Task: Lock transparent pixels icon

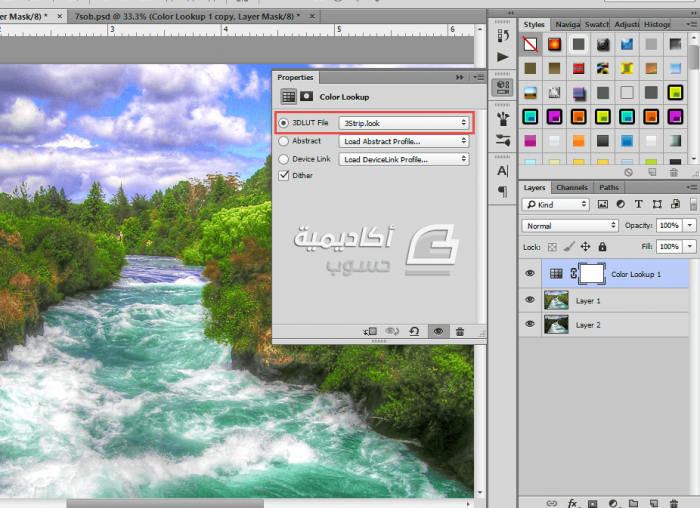Action: 552,247
